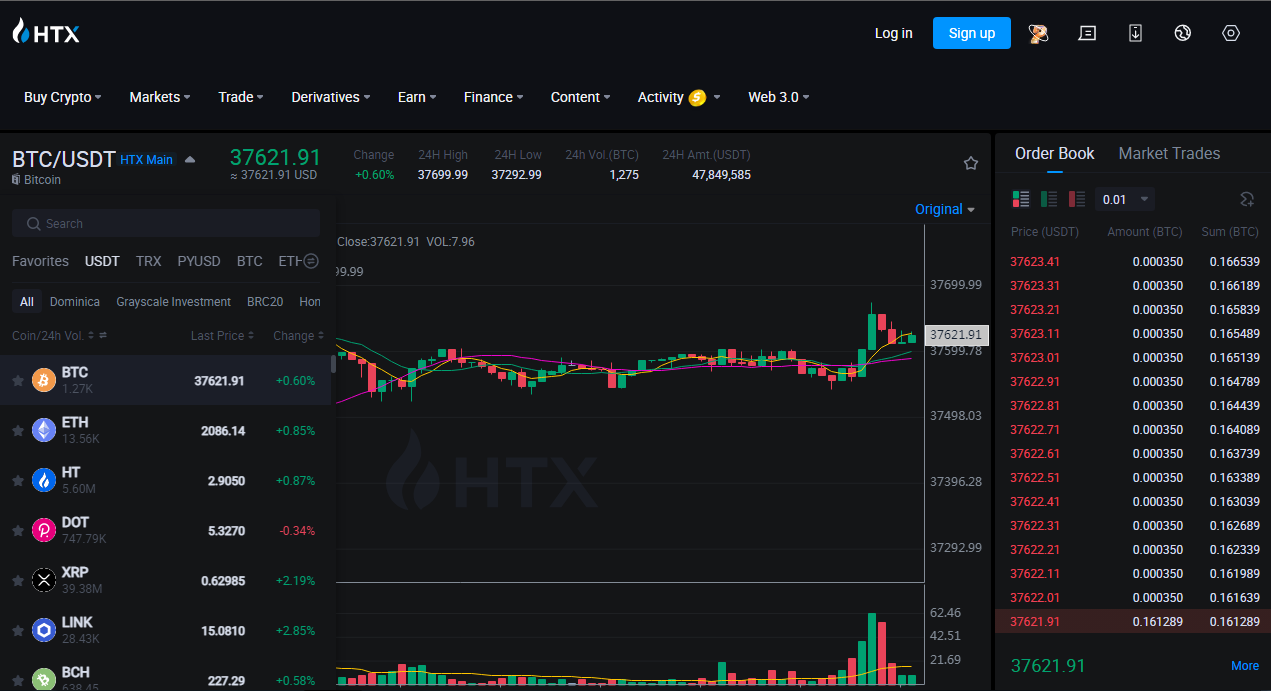Select the Order Book tab

coord(1054,153)
